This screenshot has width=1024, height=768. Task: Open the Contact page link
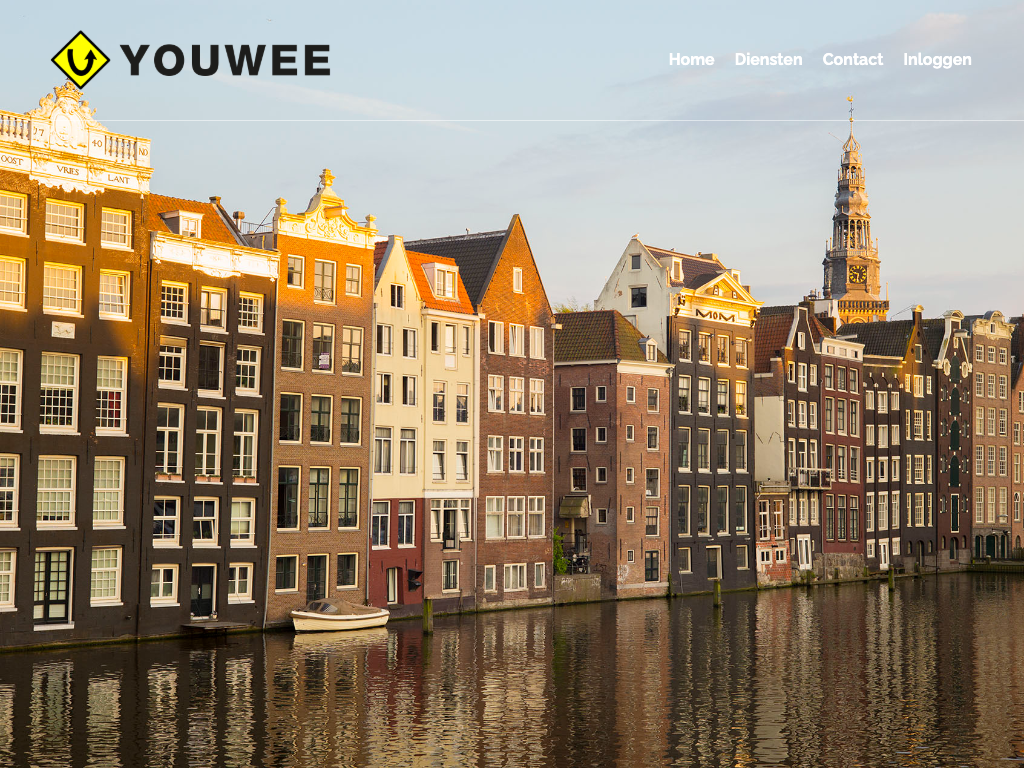[x=852, y=59]
